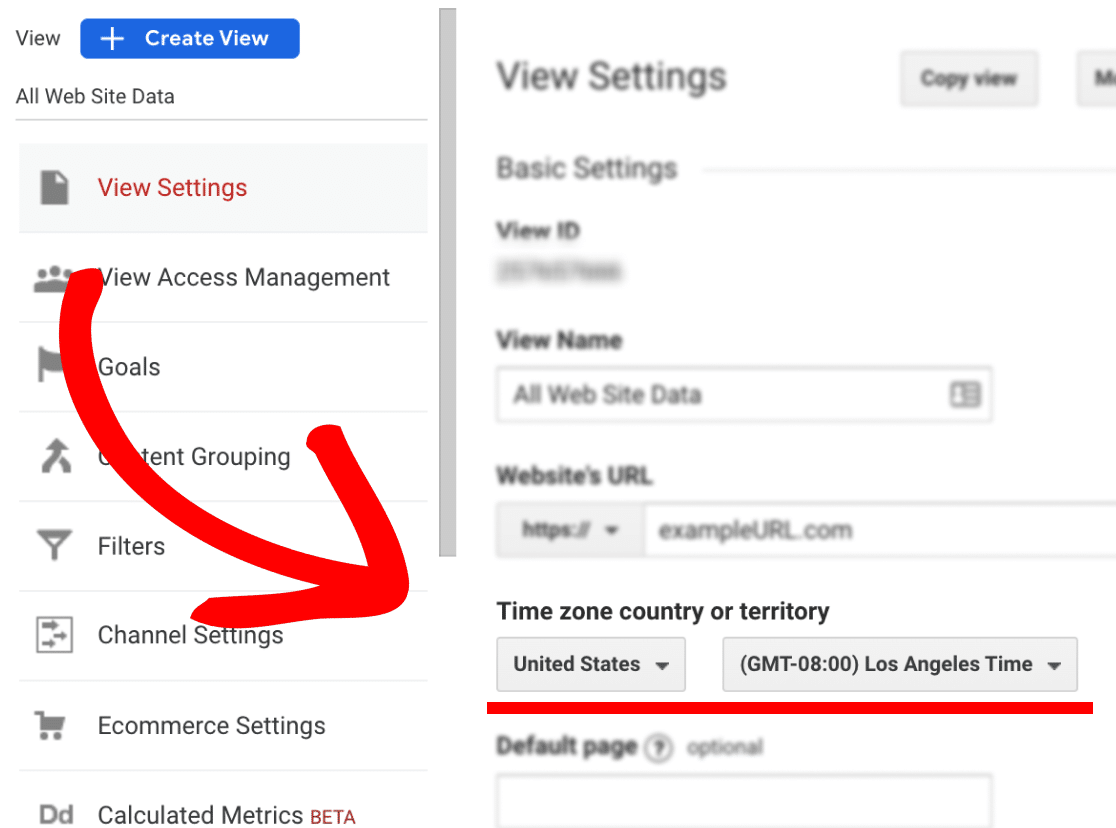Click the Calculated Metrics Dd icon
Image resolution: width=1116 pixels, height=828 pixels.
pos(56,814)
